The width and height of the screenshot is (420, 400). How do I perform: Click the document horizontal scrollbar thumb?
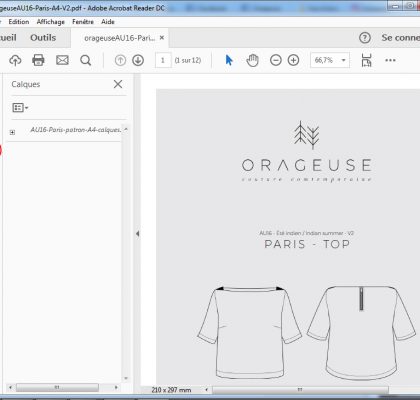(x=300, y=389)
